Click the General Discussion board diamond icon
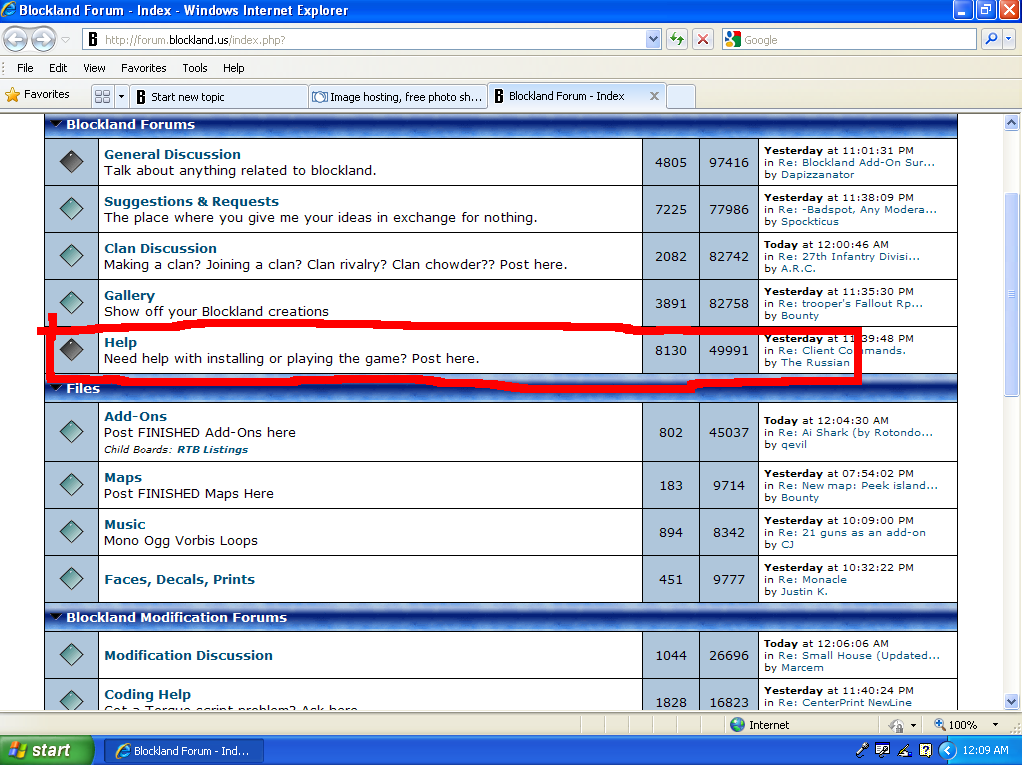The width and height of the screenshot is (1024, 768). [x=71, y=162]
